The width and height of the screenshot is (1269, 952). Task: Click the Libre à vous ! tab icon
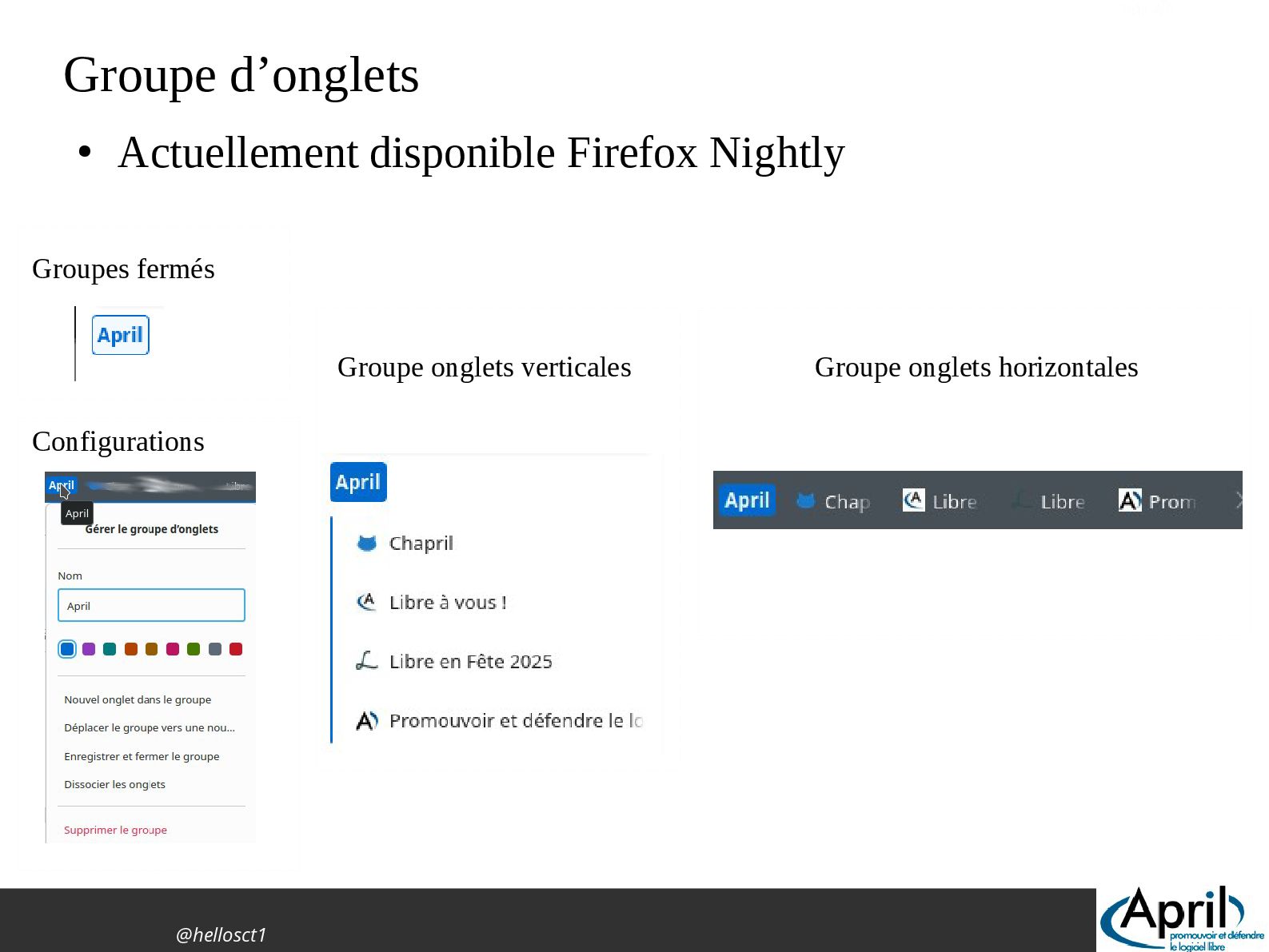coord(366,602)
